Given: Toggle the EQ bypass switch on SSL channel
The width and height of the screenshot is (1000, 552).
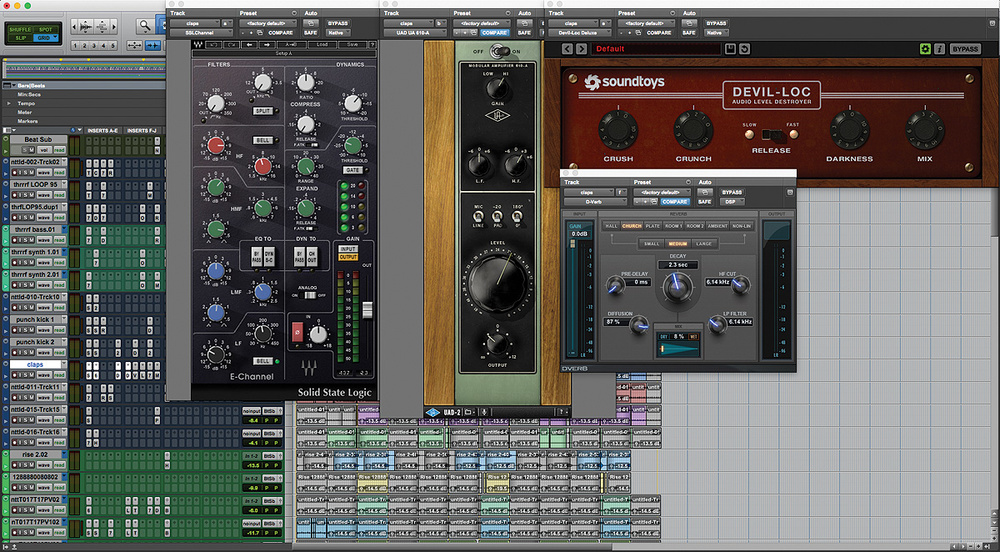Looking at the screenshot, I should 256,256.
